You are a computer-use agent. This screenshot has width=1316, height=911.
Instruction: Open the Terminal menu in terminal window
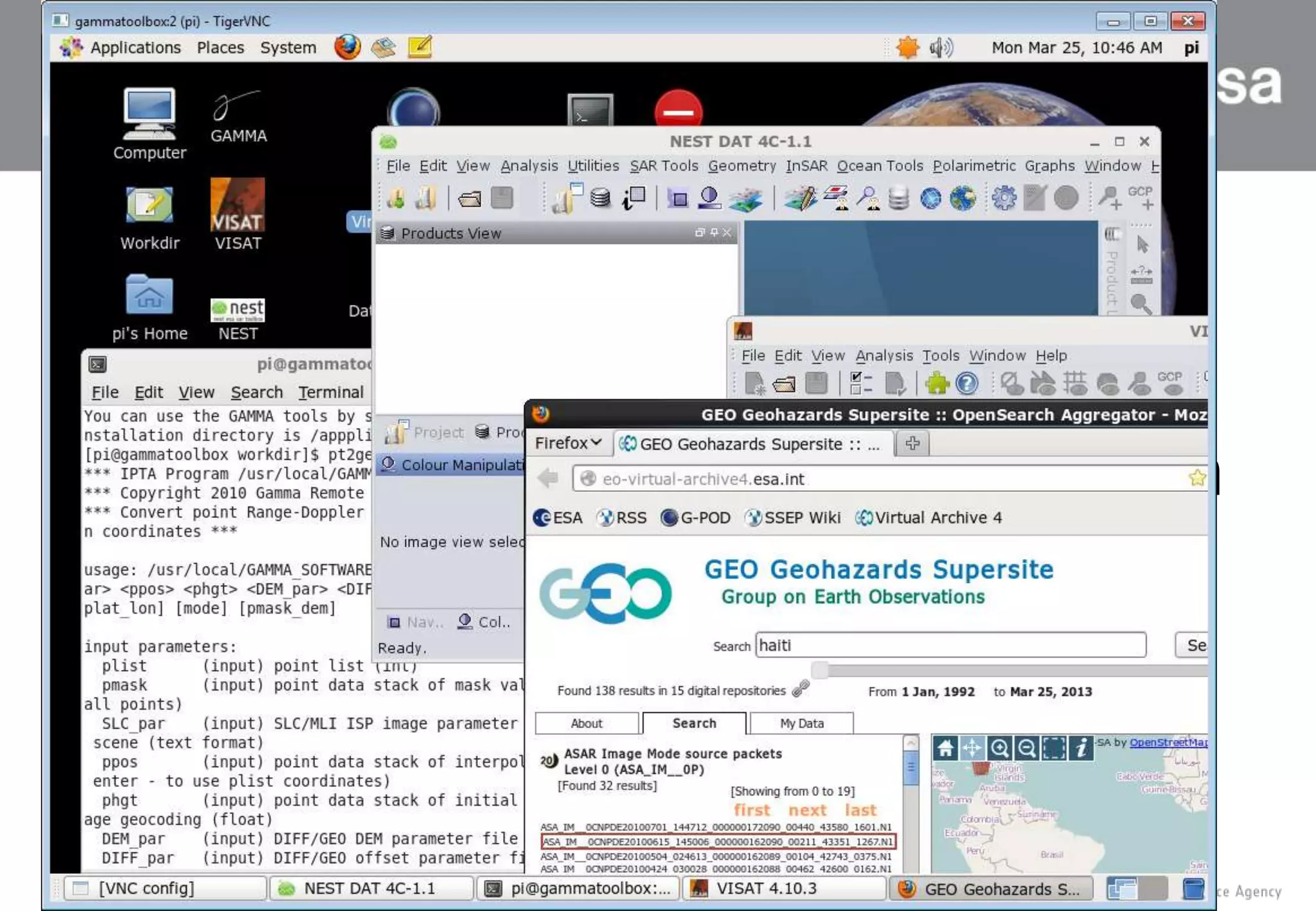(x=330, y=392)
